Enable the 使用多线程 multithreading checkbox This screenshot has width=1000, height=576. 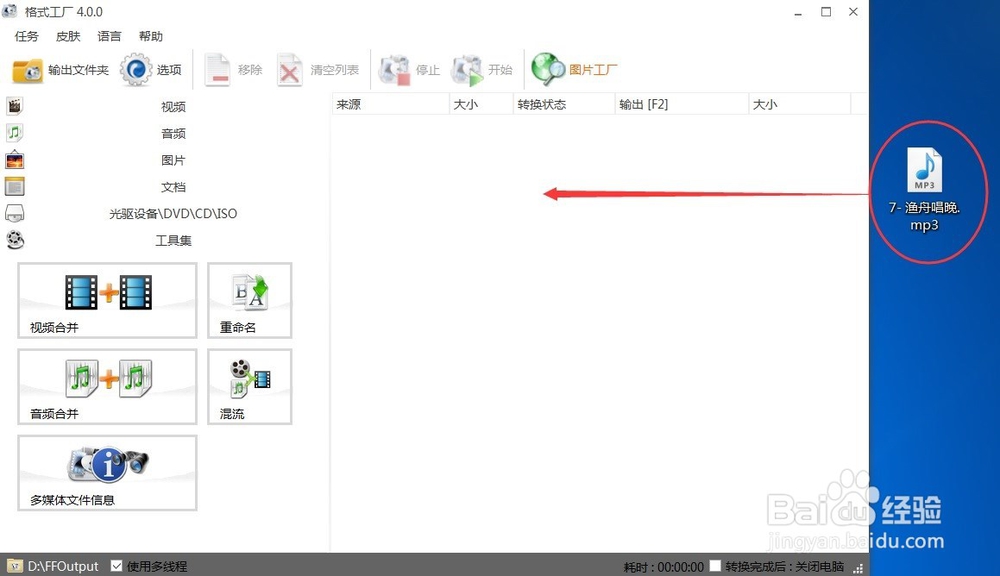[x=117, y=565]
